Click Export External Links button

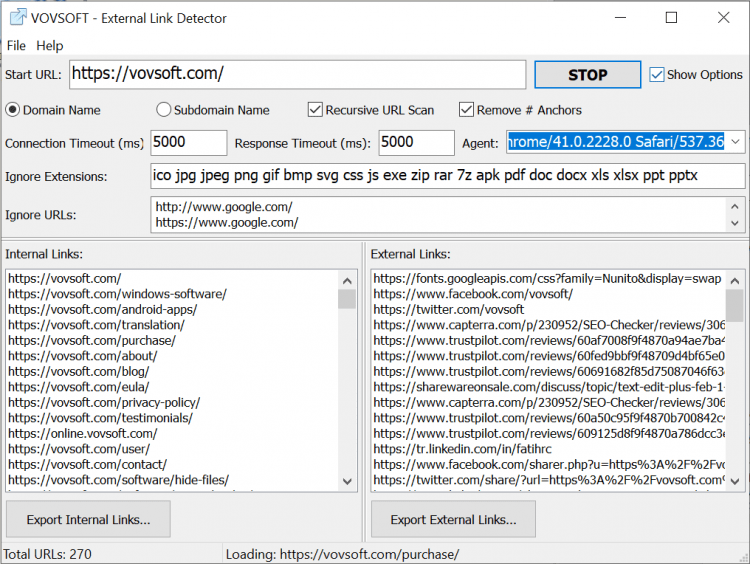[x=453, y=520]
